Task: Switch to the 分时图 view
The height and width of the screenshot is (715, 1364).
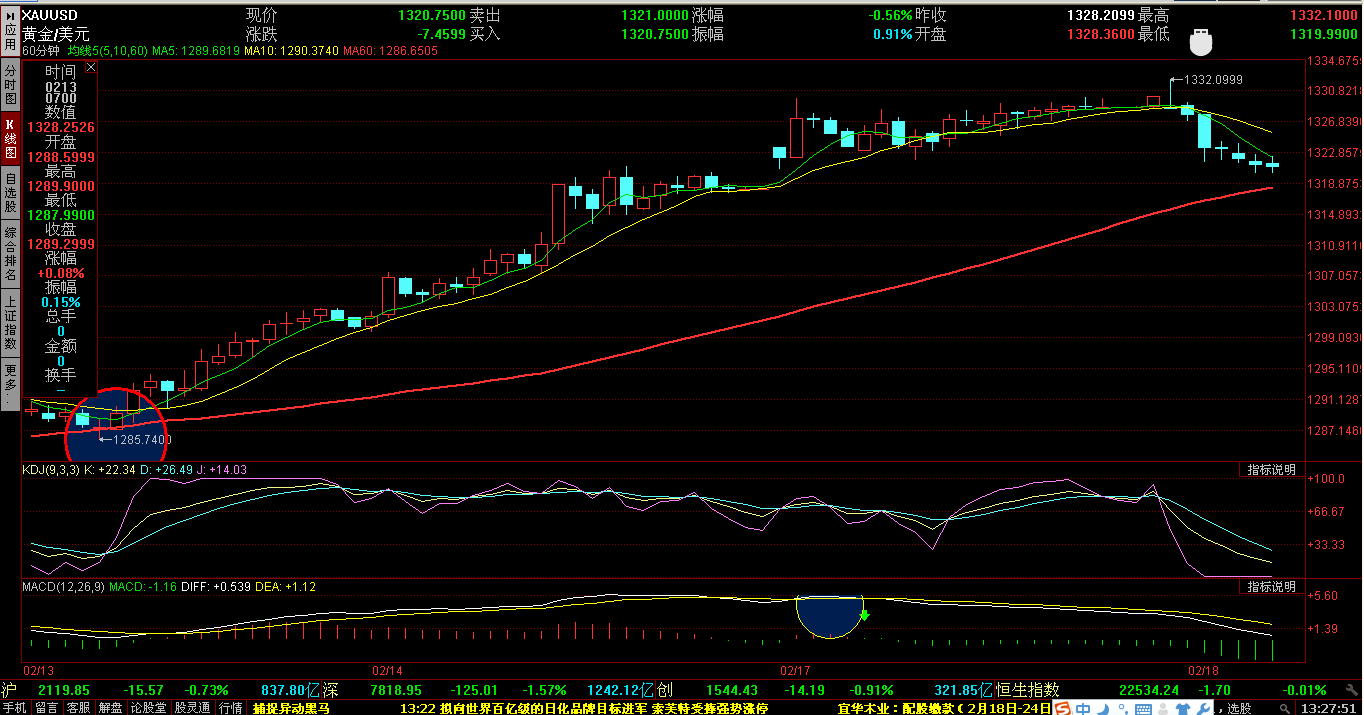Action: [10, 86]
